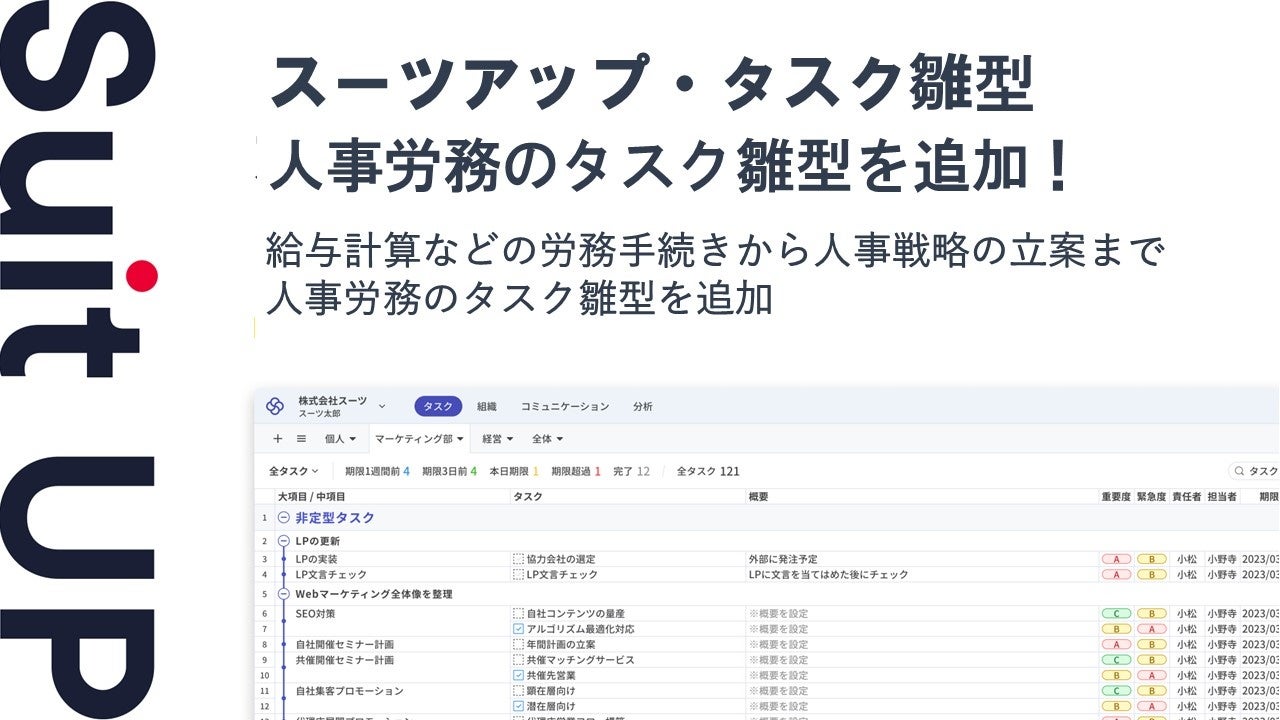Image resolution: width=1280 pixels, height=720 pixels.
Task: Select the タスク navigation tab
Action: click(438, 406)
